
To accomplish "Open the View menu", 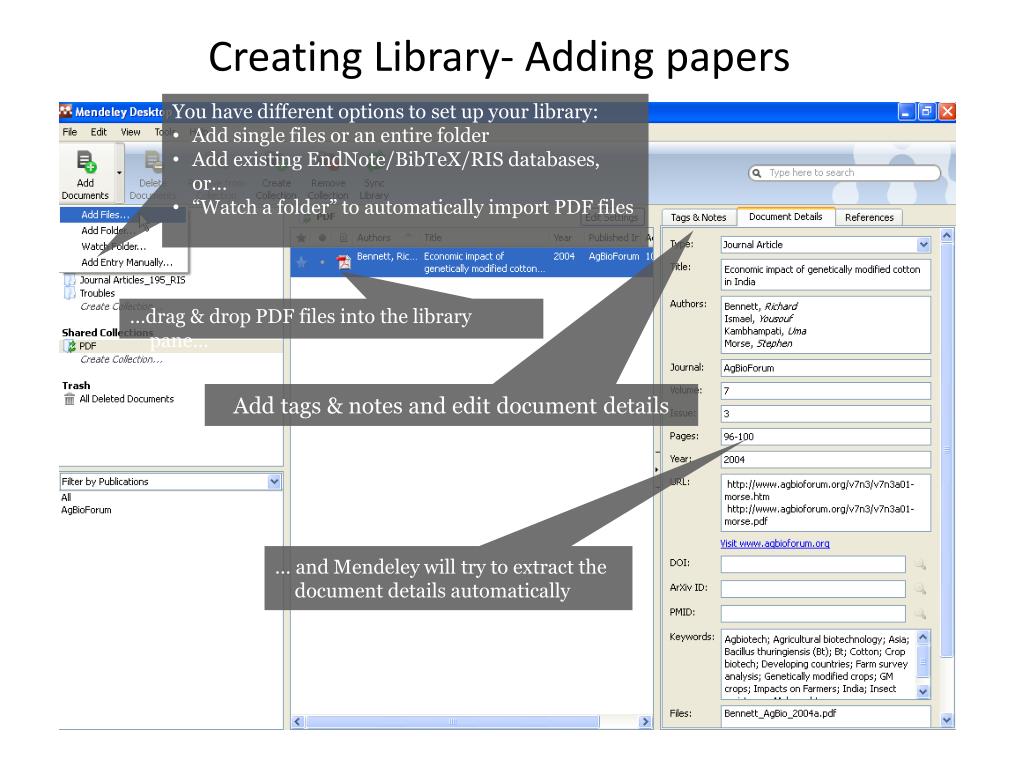I will coord(131,132).
